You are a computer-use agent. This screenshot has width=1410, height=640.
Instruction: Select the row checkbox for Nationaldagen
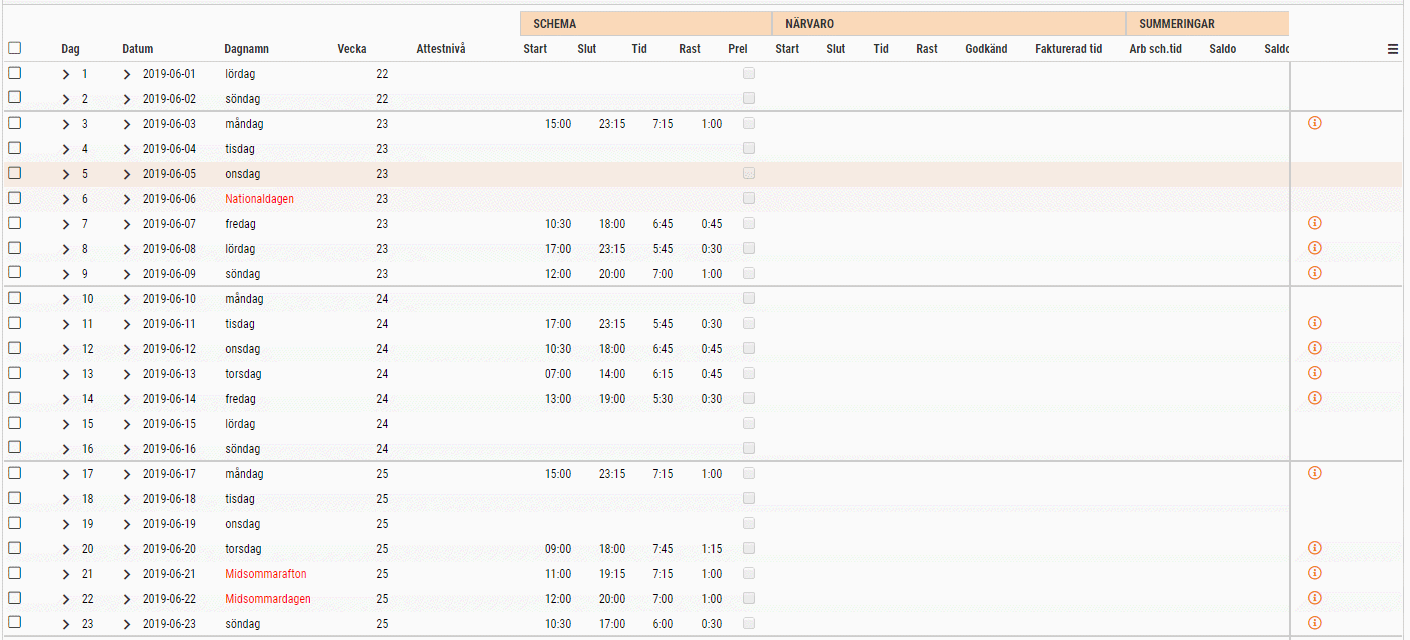(15, 198)
